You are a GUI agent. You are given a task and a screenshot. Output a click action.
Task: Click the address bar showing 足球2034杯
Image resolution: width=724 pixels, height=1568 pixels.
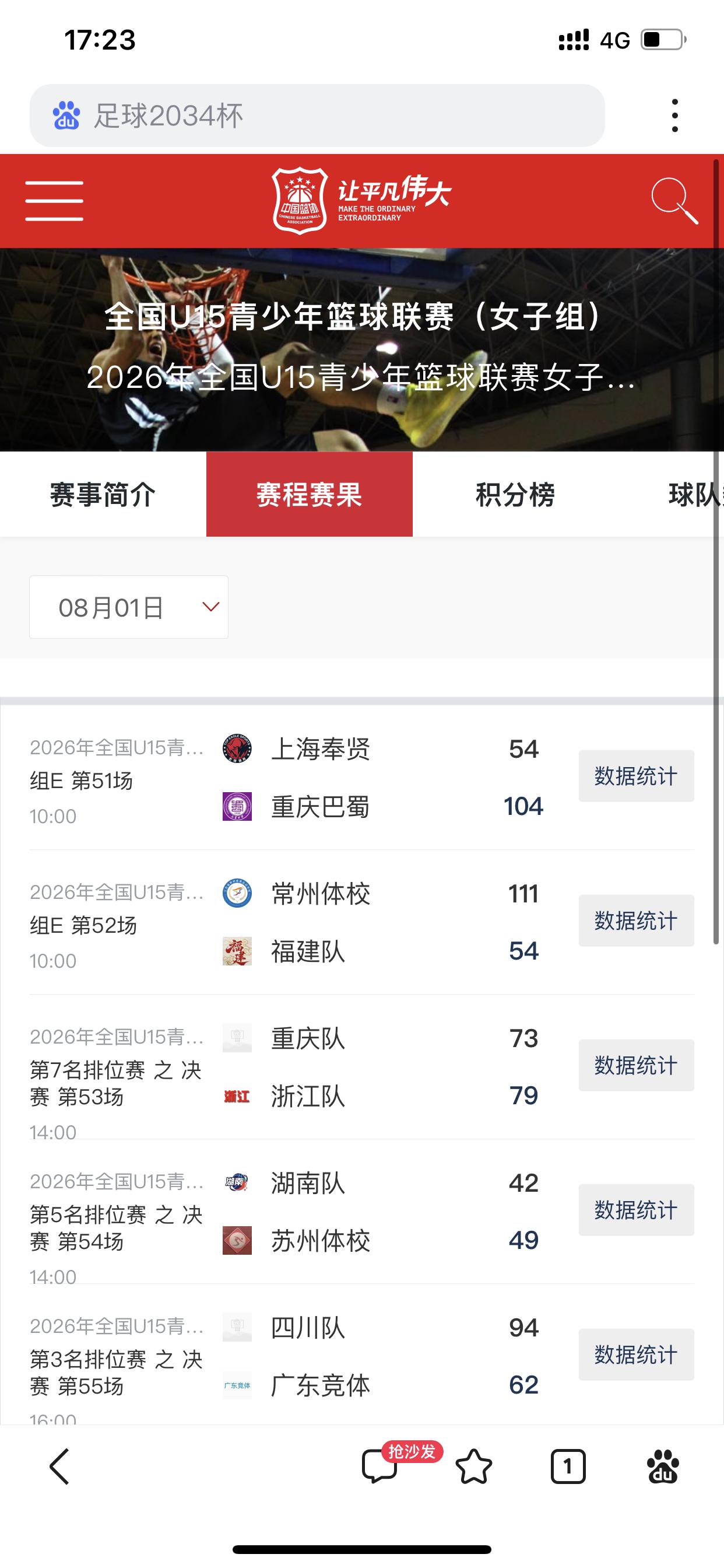[317, 116]
